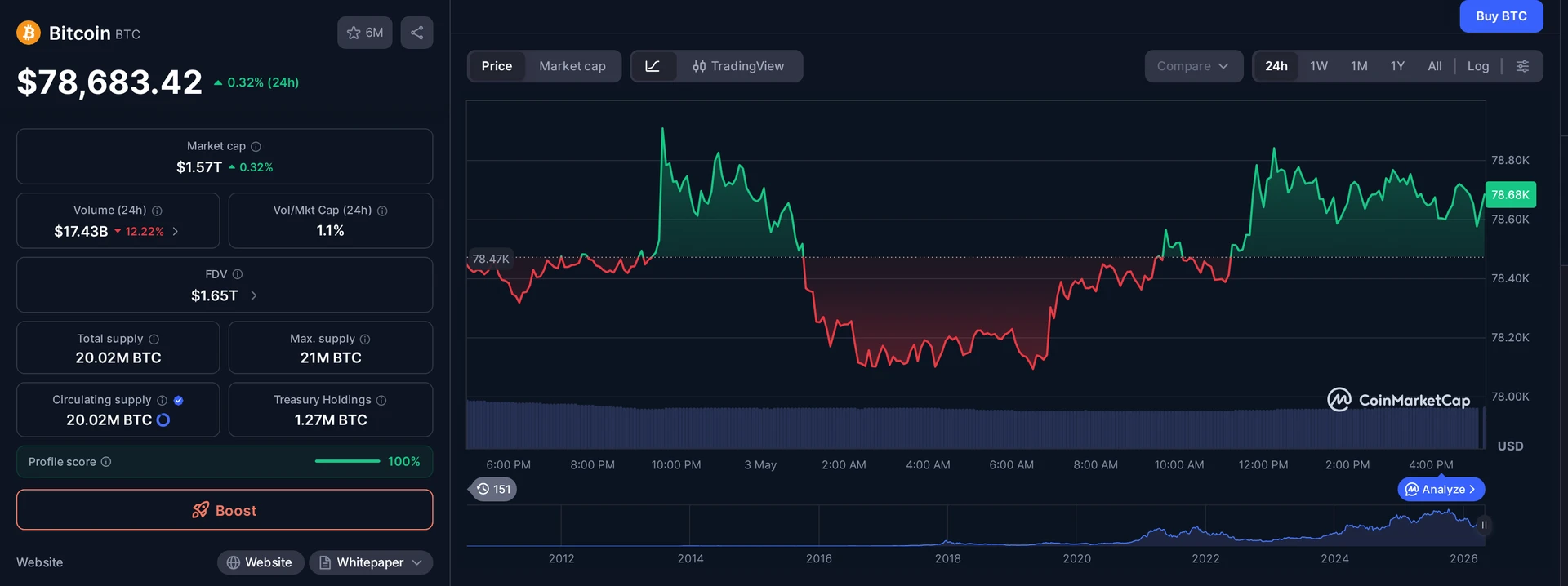Select the 24h time range

(x=1276, y=66)
